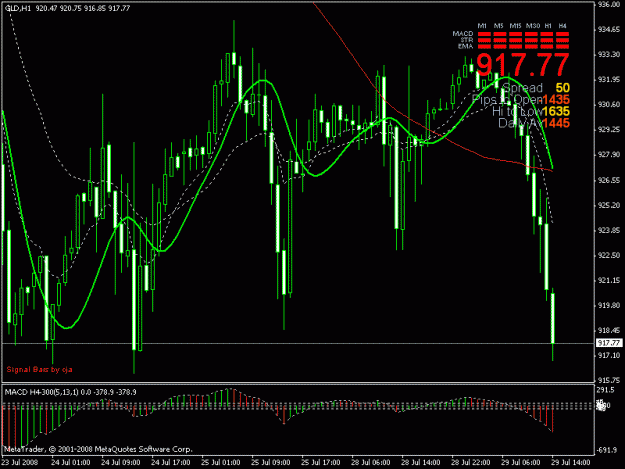Click the -691.9 MACD scale label
This screenshot has width=625, height=469.
click(x=606, y=450)
